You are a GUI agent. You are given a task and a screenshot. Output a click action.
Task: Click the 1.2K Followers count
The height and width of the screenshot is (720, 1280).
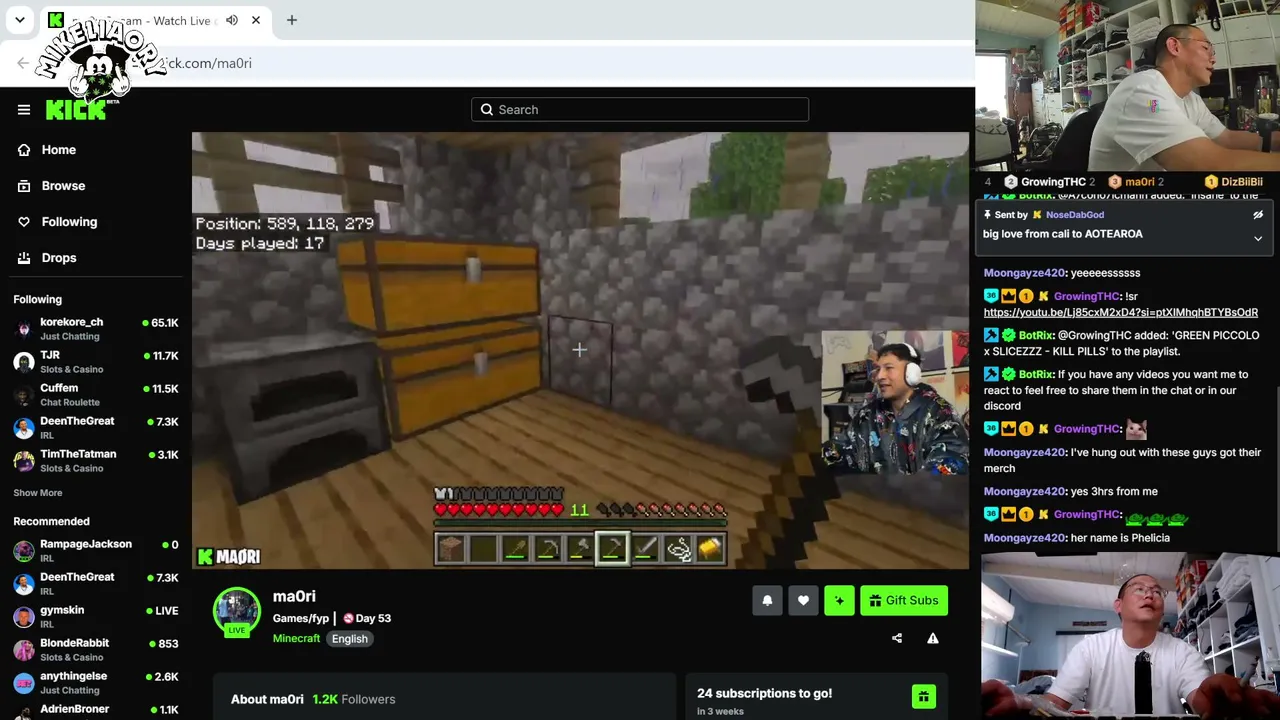[354, 699]
